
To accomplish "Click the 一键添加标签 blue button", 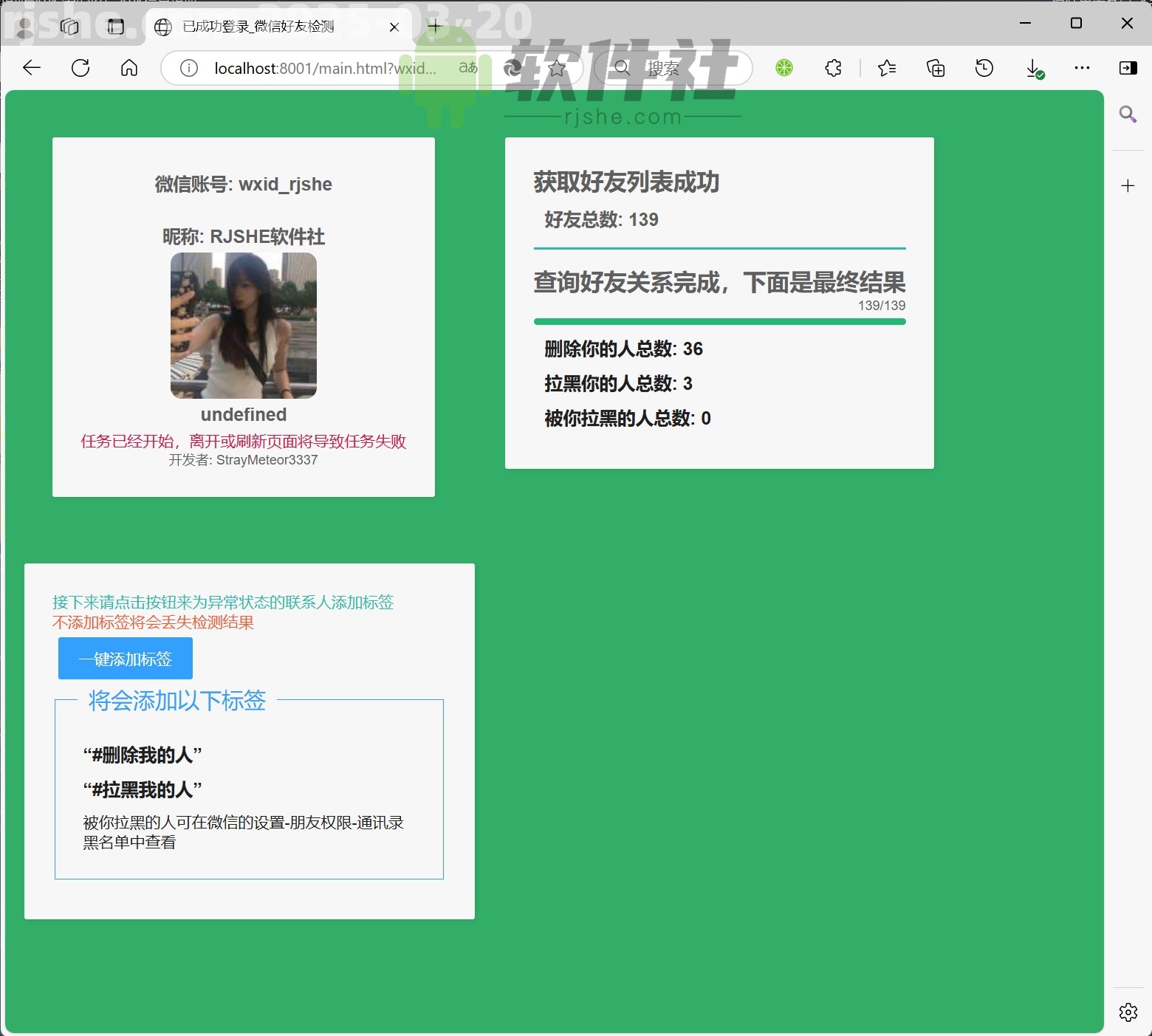I will [124, 658].
